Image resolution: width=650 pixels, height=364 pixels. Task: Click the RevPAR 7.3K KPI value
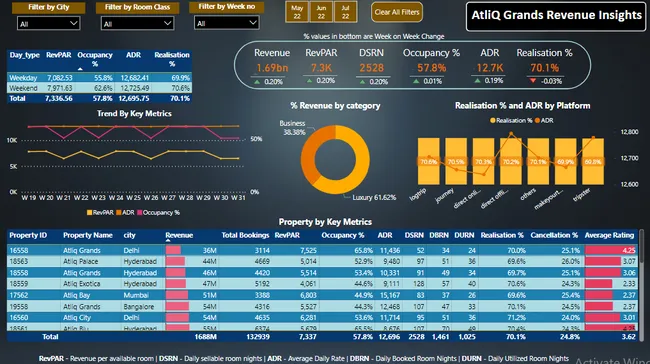(321, 68)
